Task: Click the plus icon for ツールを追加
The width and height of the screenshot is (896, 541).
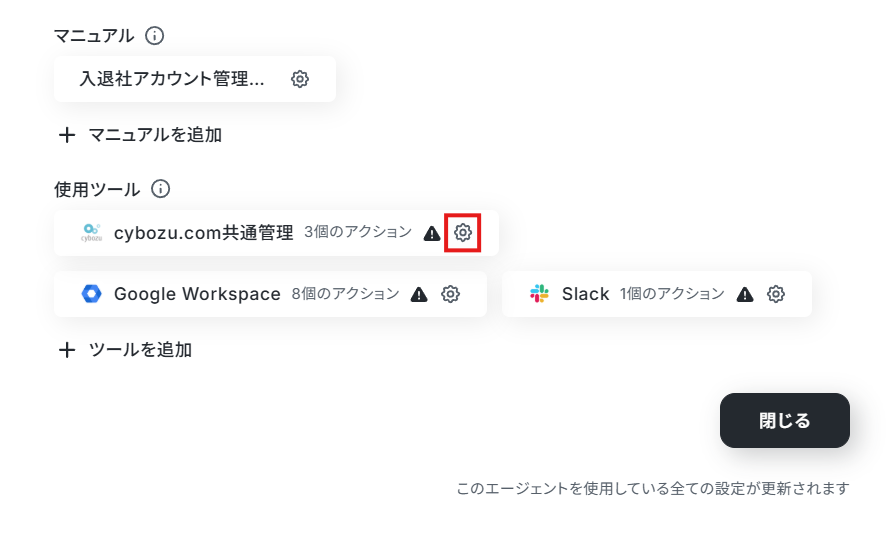Action: click(67, 350)
